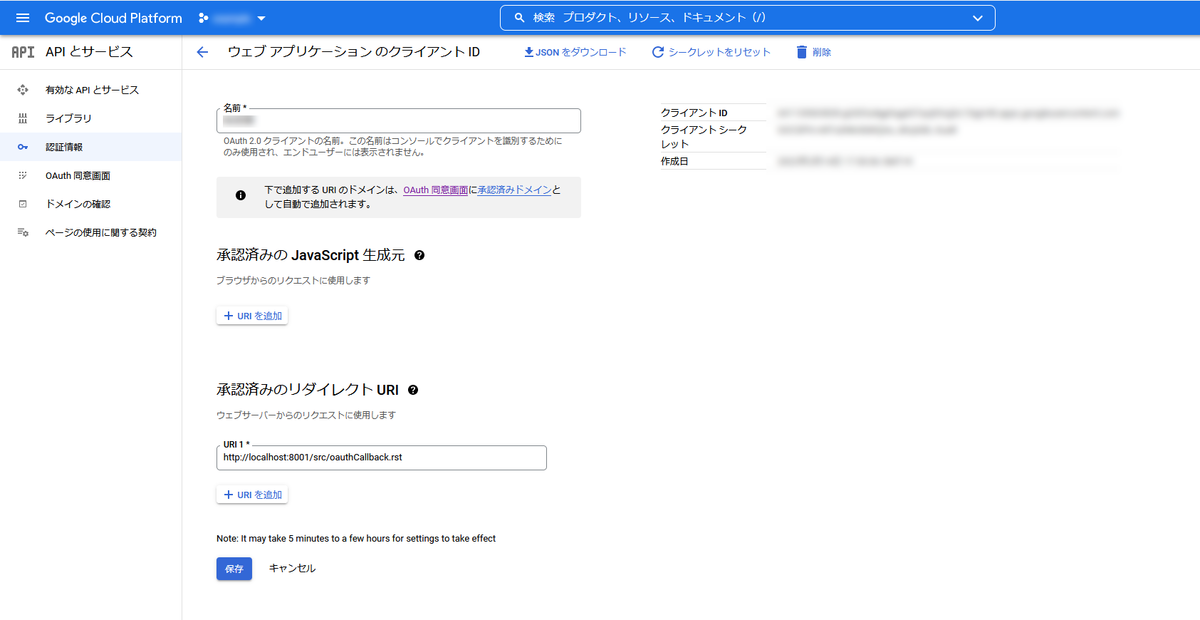Click the 承認済みのリダイレクト URI heading

coord(308,390)
